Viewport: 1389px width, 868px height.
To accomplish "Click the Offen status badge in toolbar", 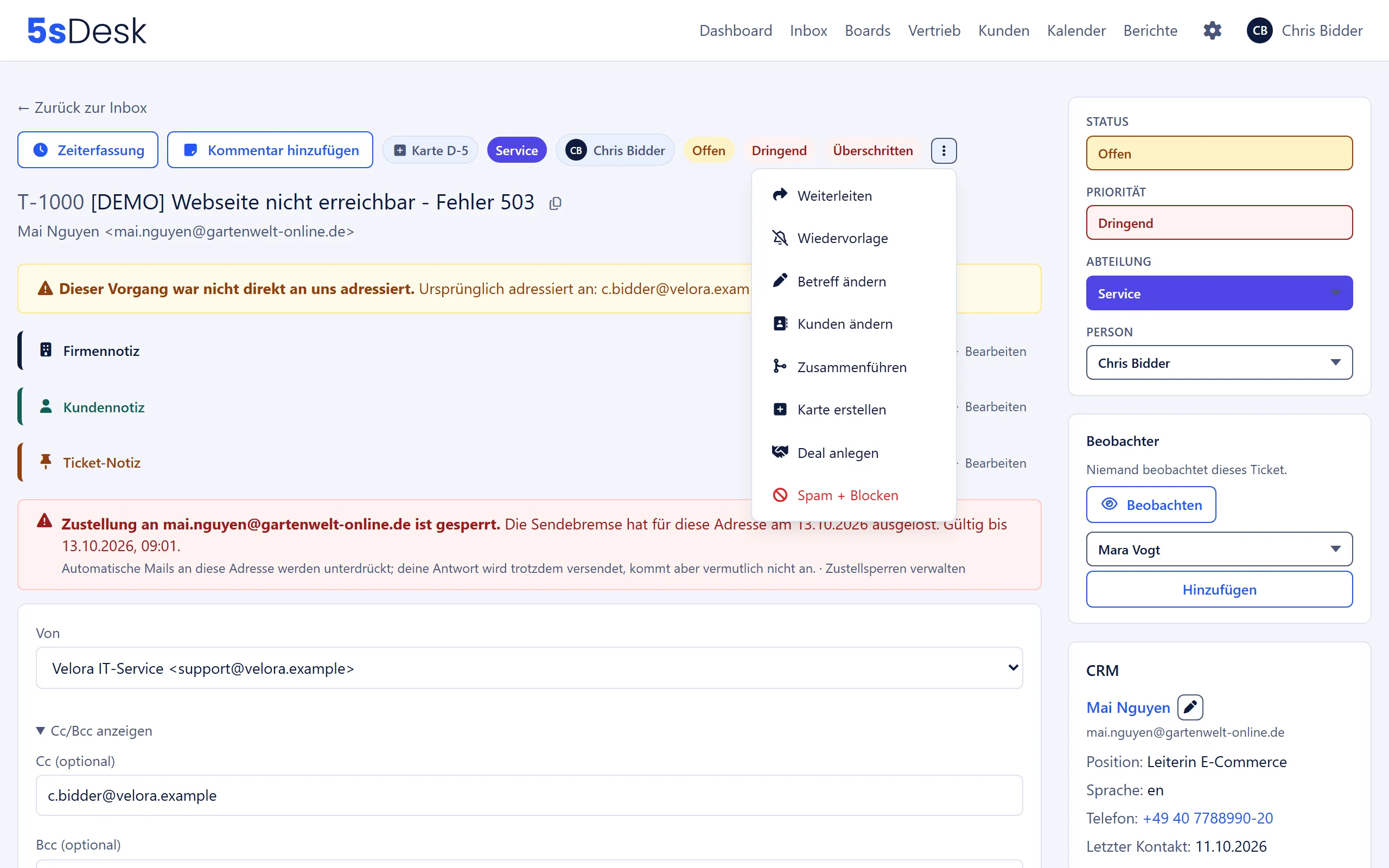I will (x=708, y=150).
